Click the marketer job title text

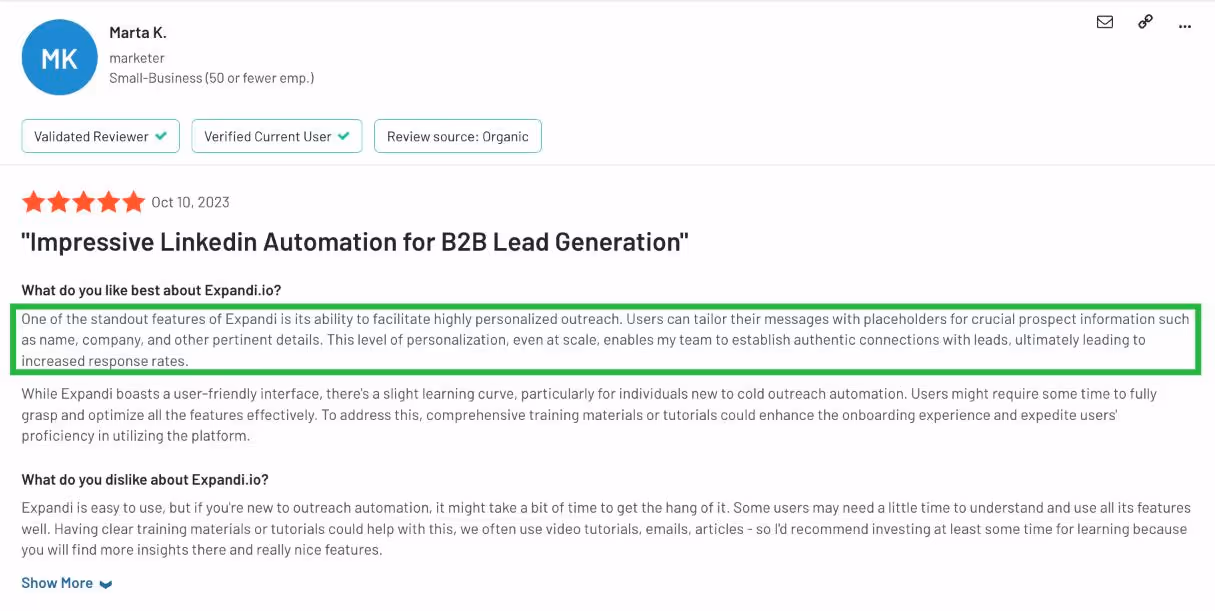tap(137, 58)
